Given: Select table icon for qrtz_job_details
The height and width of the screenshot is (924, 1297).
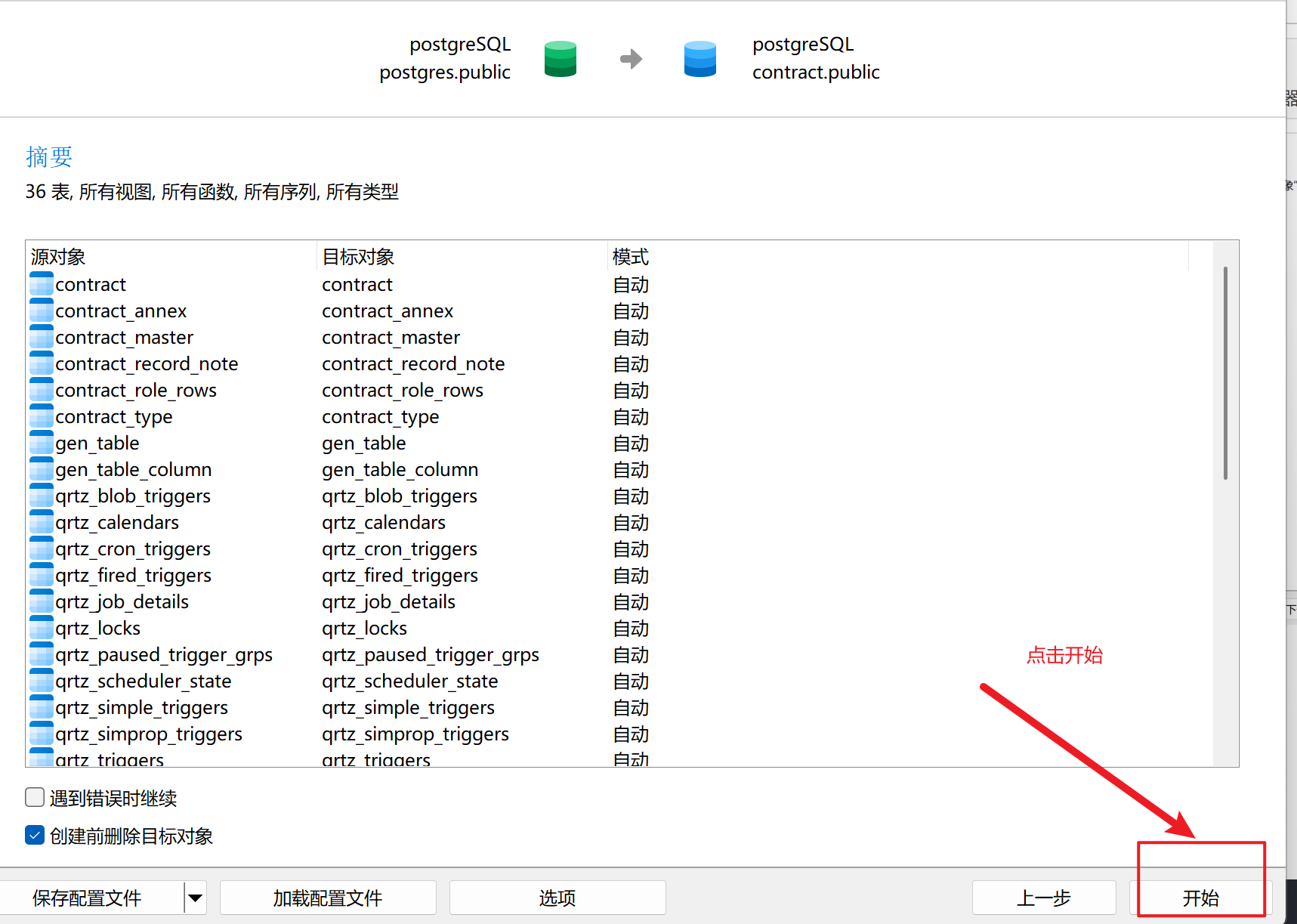Looking at the screenshot, I should pyautogui.click(x=42, y=602).
